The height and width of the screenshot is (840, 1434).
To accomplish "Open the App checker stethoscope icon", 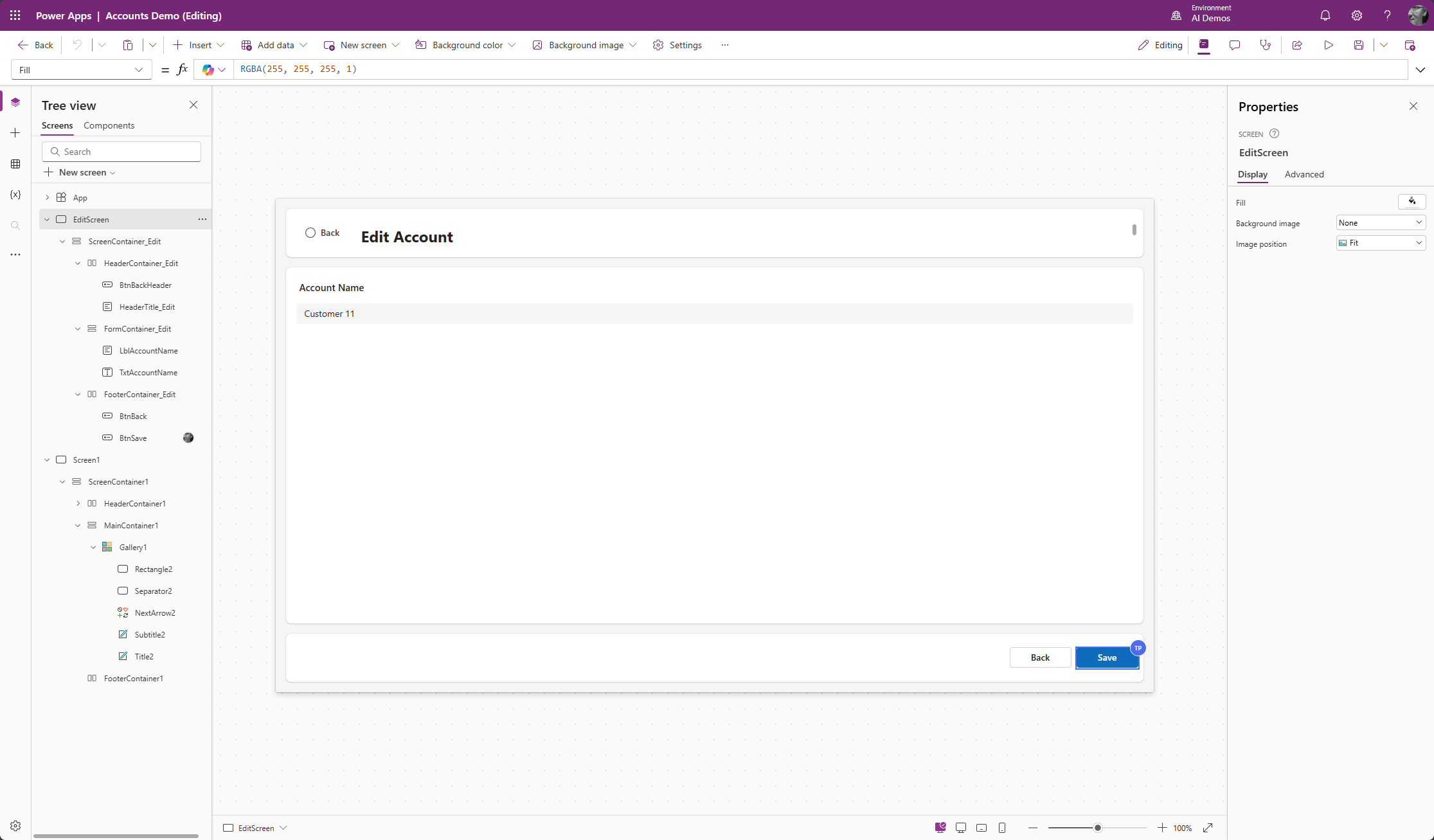I will [1265, 45].
